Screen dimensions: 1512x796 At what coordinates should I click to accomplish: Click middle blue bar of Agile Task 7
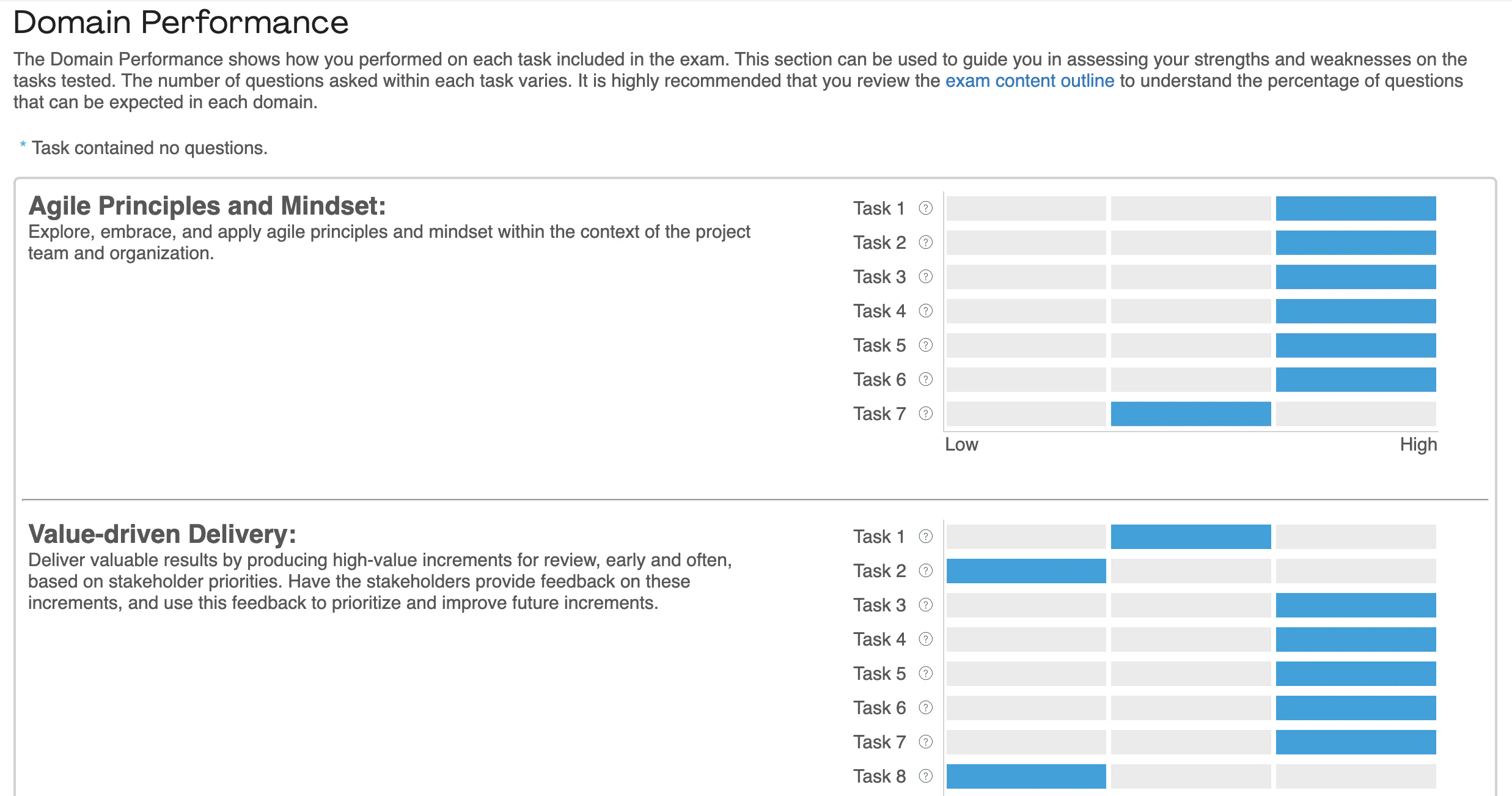(1191, 414)
